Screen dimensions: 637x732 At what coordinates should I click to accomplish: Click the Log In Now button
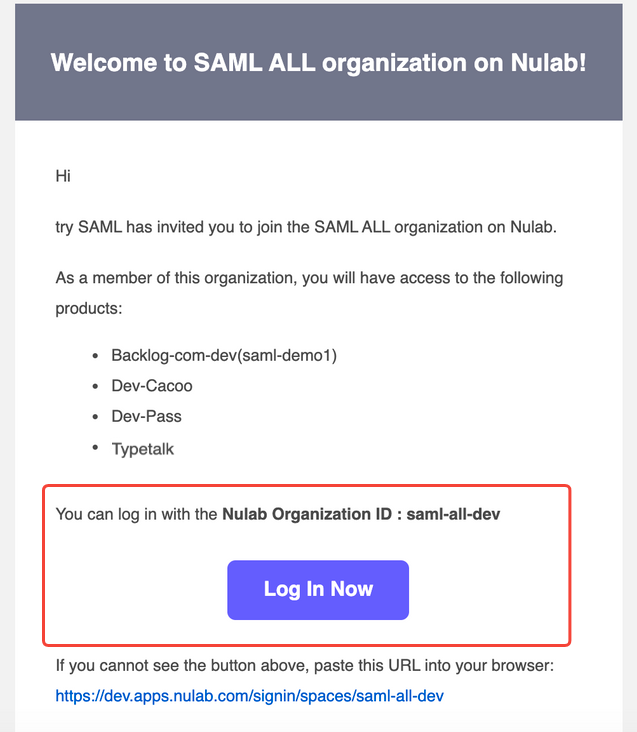318,590
